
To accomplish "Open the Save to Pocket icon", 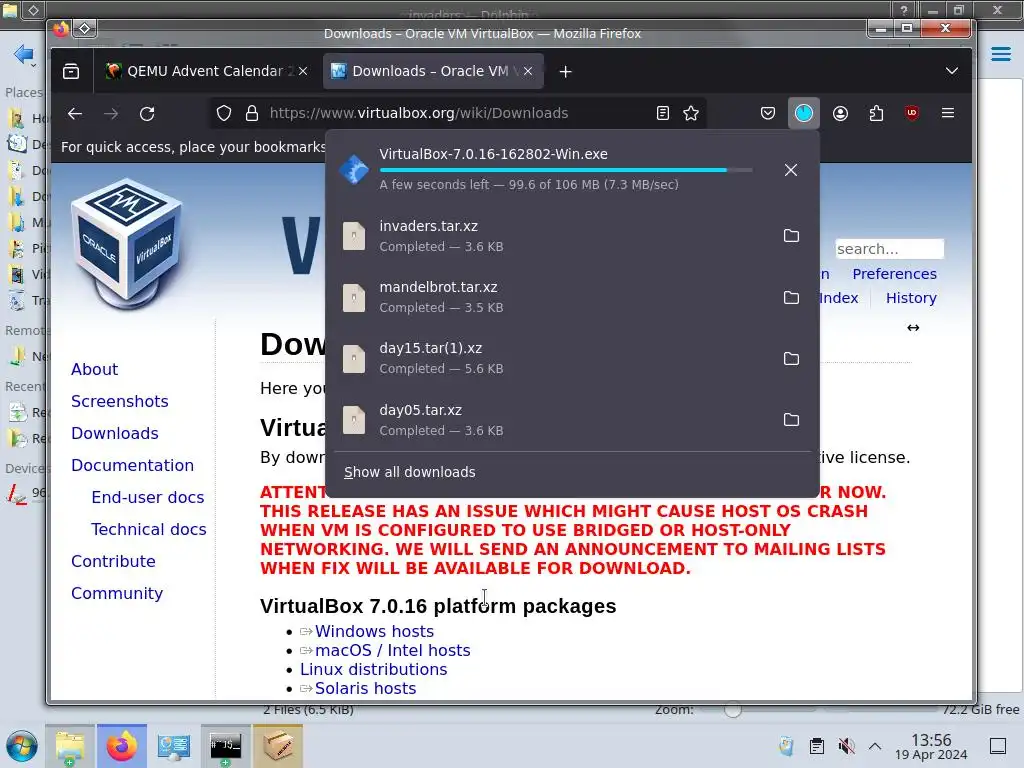I will (767, 114).
